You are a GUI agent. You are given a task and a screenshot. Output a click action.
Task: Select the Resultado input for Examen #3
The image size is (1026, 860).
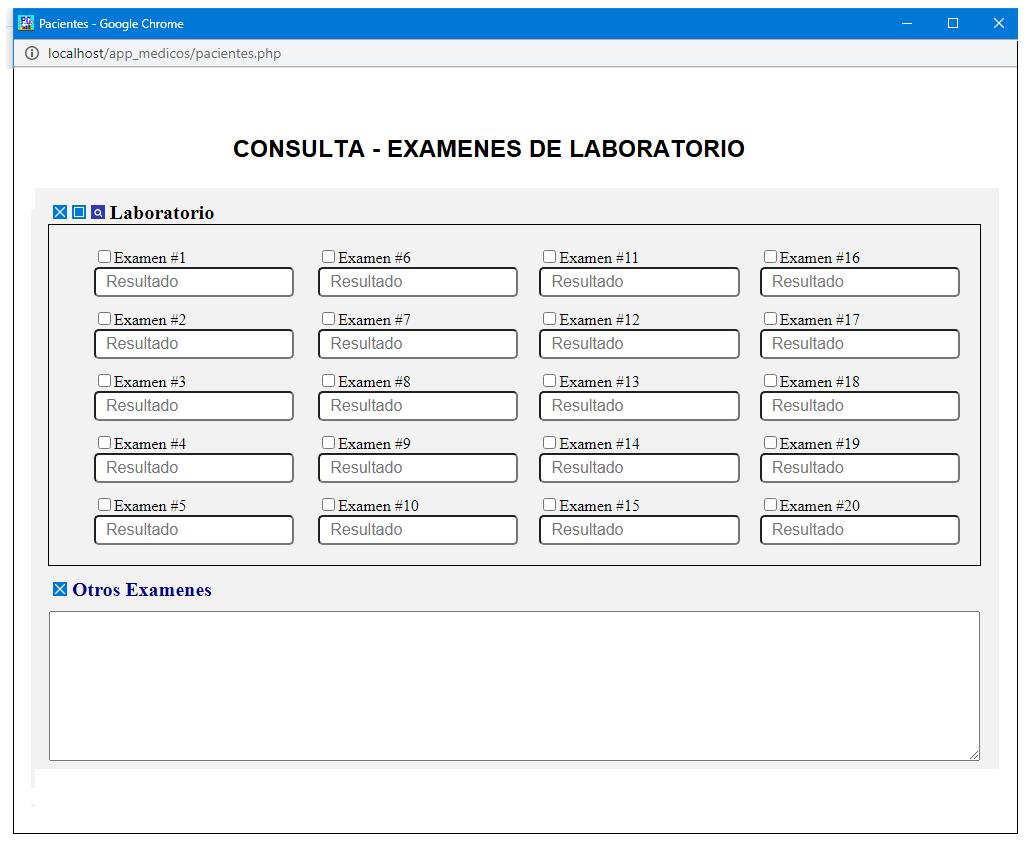click(x=194, y=406)
